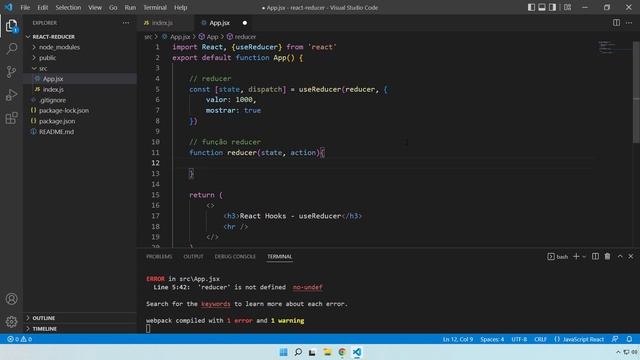Open the File menu

tap(25, 7)
